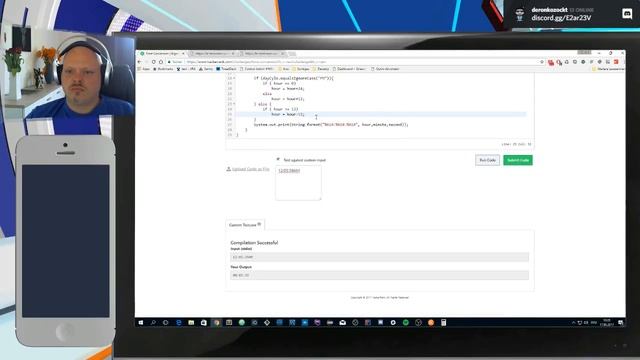Viewport: 640px width, 360px height.
Task: Open the Spotify icon in the taskbar
Action: (x=406, y=322)
